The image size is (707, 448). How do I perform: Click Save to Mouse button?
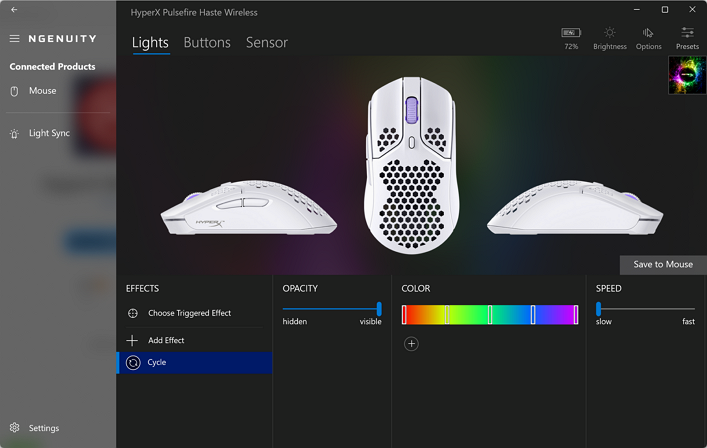[x=663, y=265]
